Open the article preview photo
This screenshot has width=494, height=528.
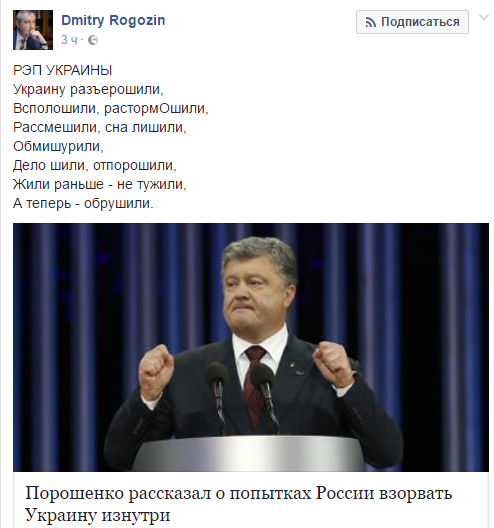[251, 347]
